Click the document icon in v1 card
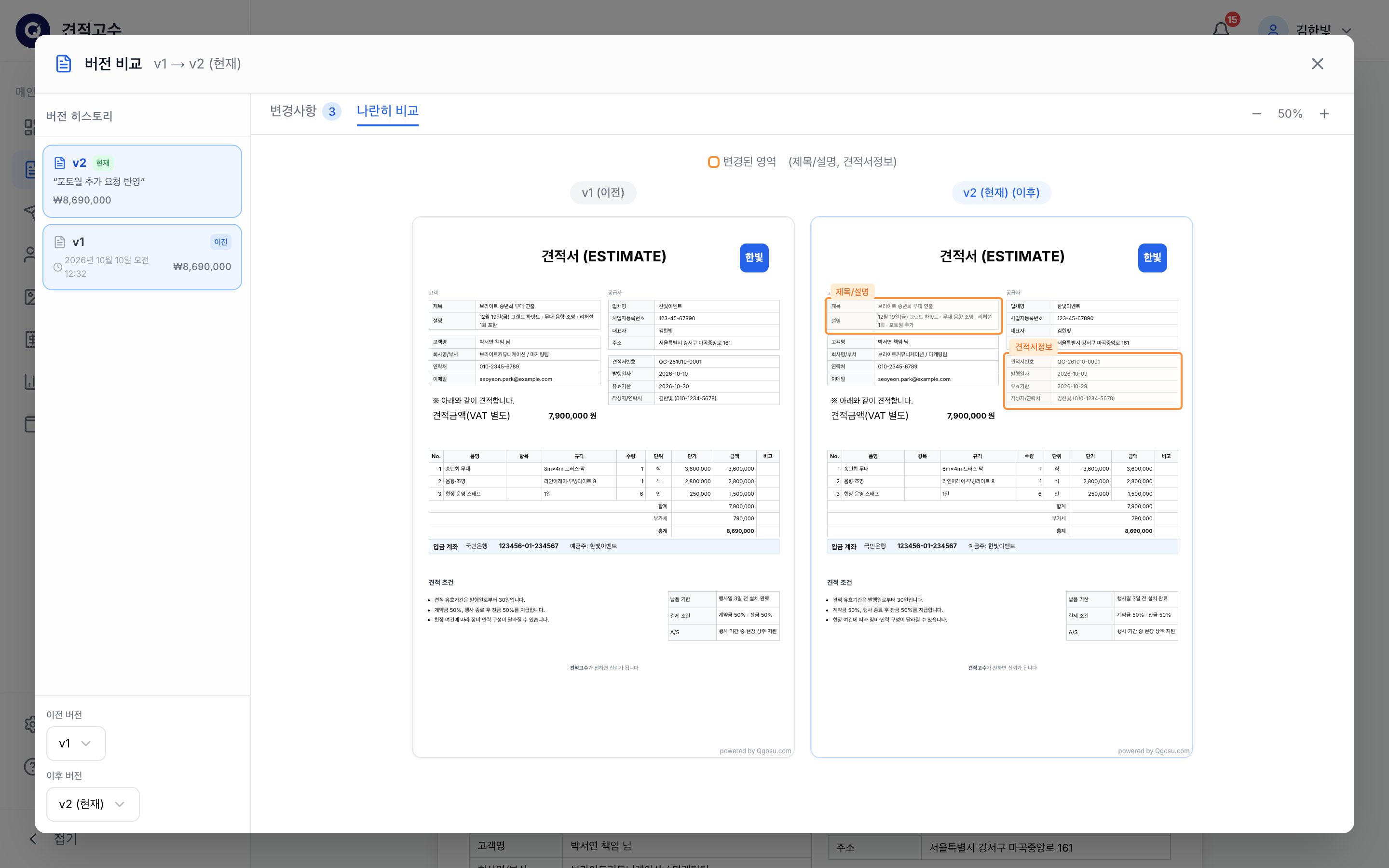Image resolution: width=1389 pixels, height=868 pixels. point(60,242)
